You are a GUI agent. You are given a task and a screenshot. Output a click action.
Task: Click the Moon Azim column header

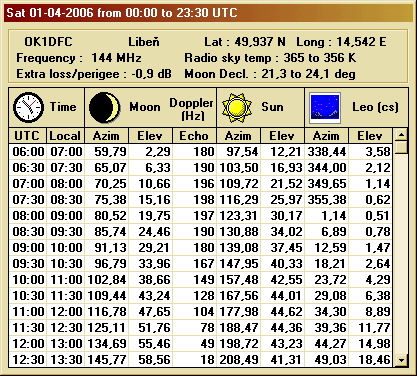pyautogui.click(x=106, y=136)
